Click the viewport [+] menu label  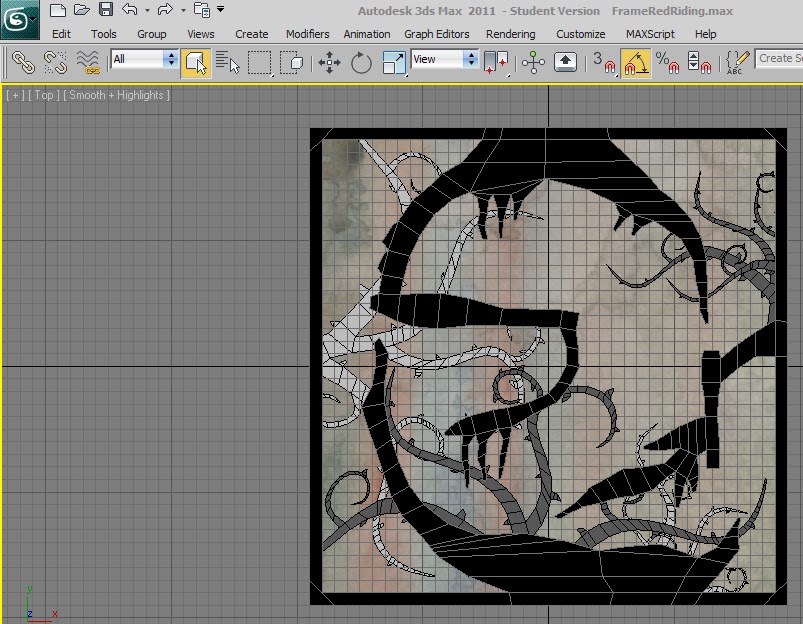pos(15,95)
